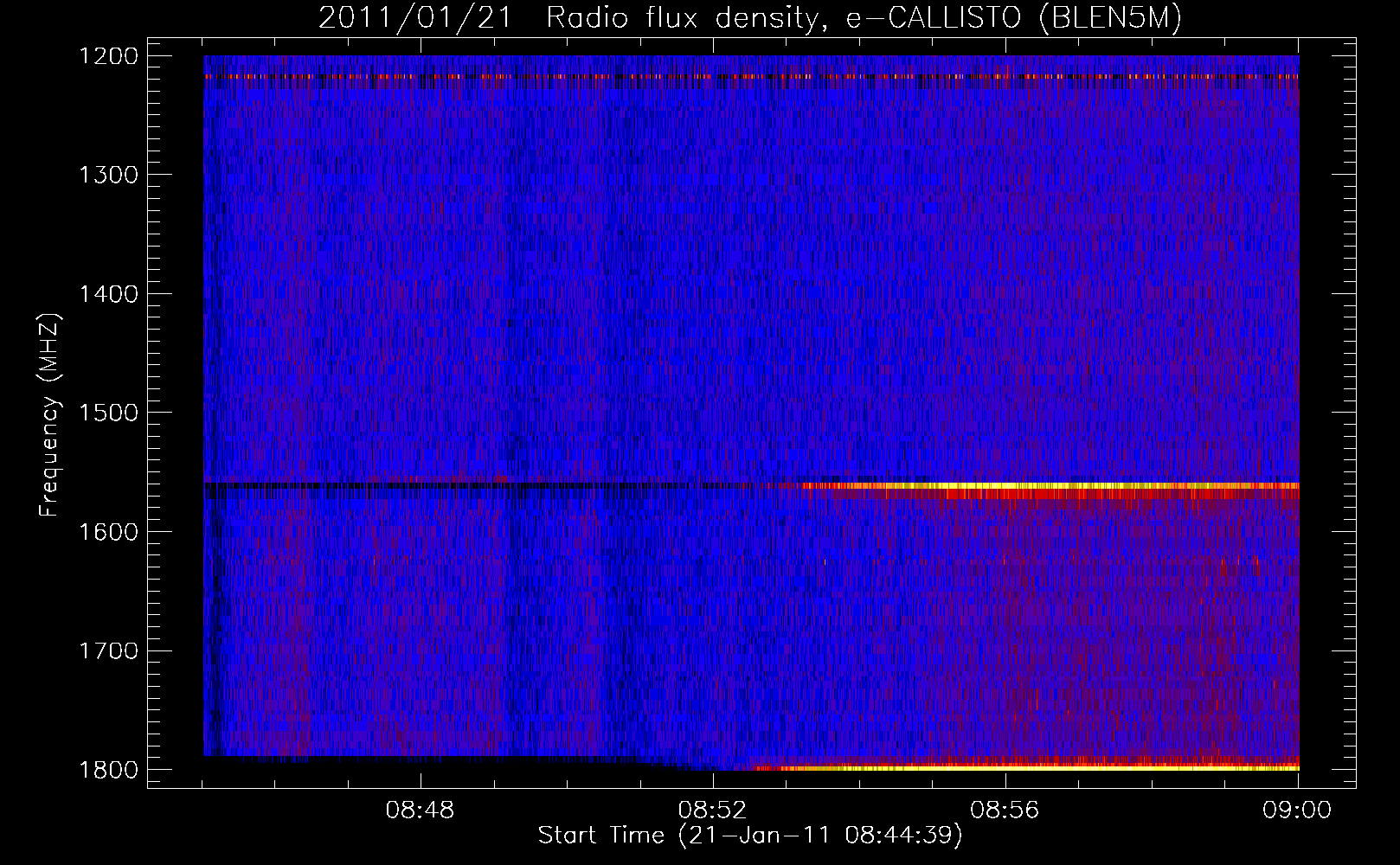Click the 1400 frequency axis label

click(108, 294)
